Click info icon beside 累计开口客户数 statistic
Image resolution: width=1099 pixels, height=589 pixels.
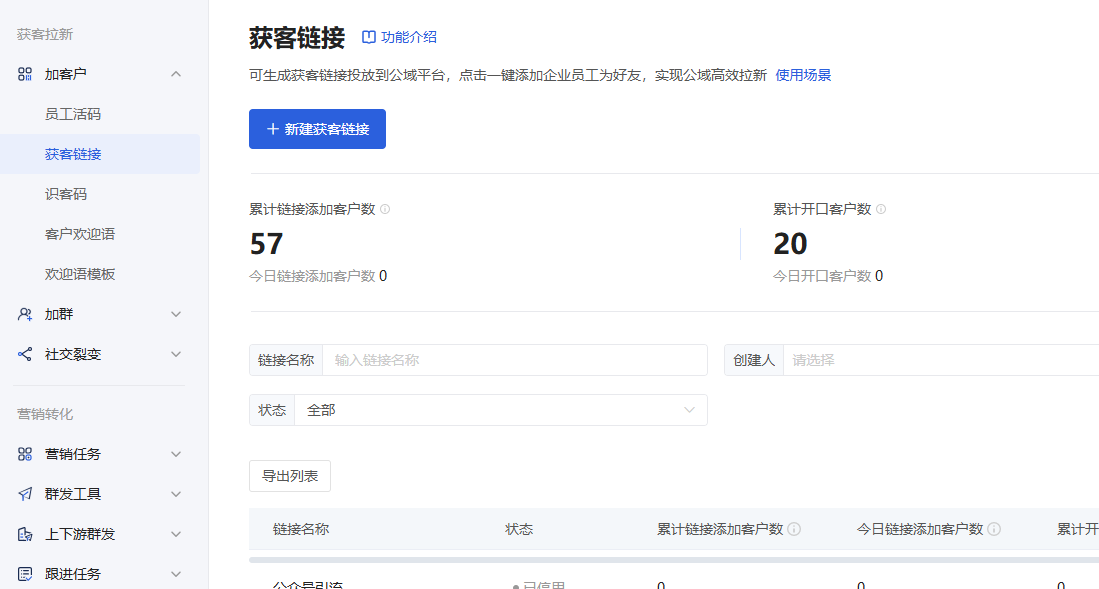click(881, 209)
